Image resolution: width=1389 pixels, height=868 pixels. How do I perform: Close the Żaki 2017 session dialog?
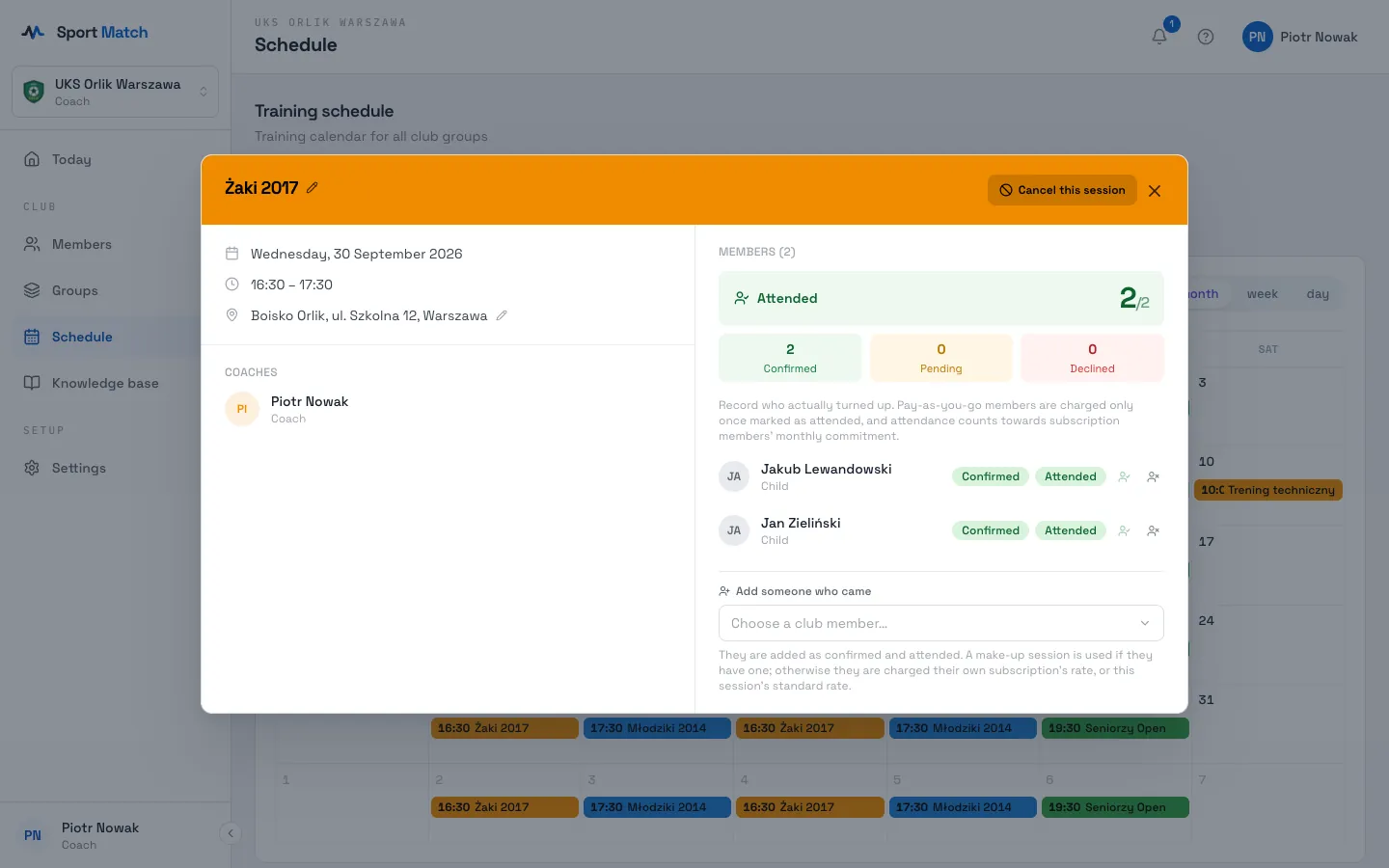click(1155, 191)
